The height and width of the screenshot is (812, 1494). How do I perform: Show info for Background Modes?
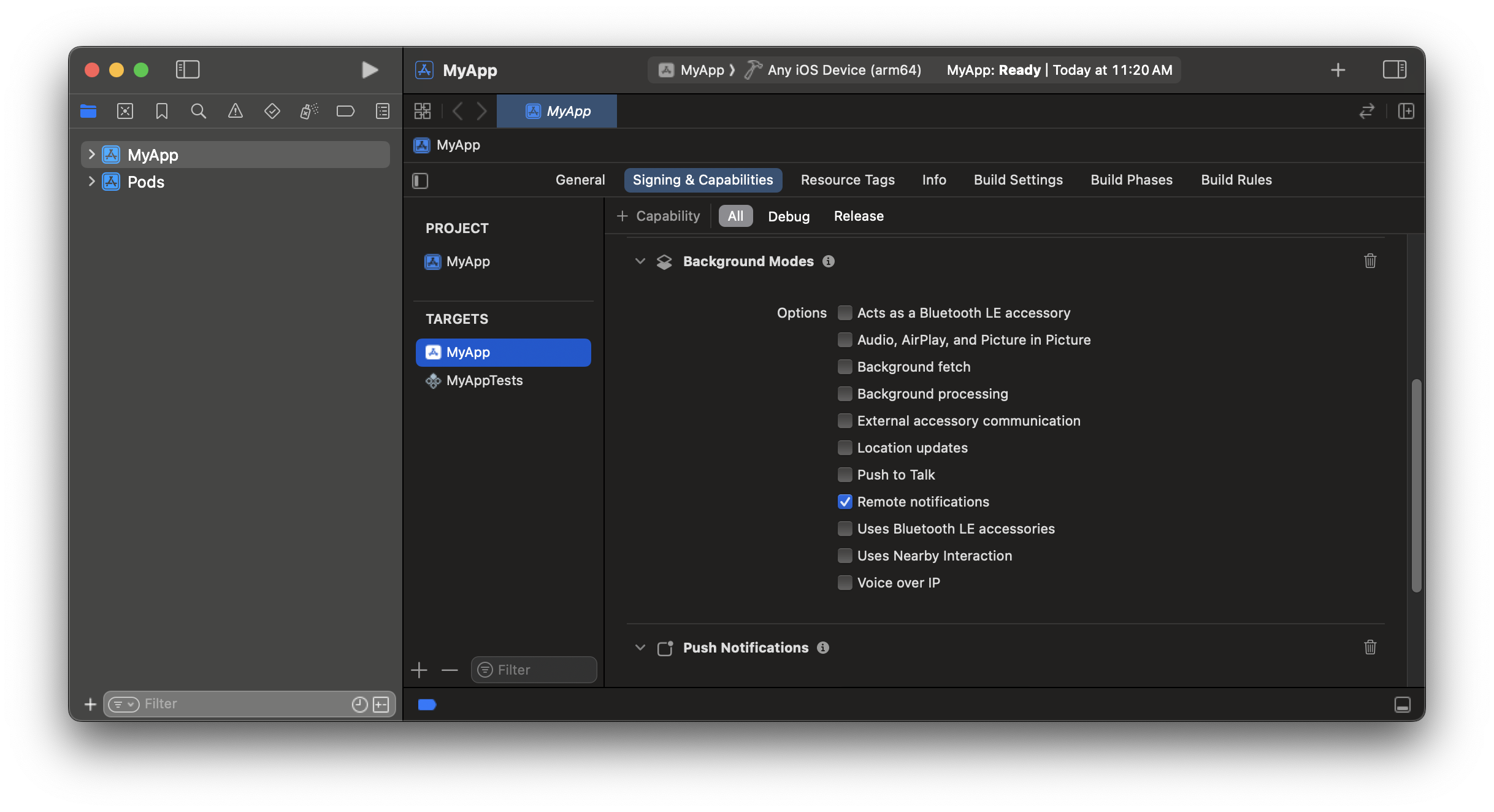pos(829,261)
